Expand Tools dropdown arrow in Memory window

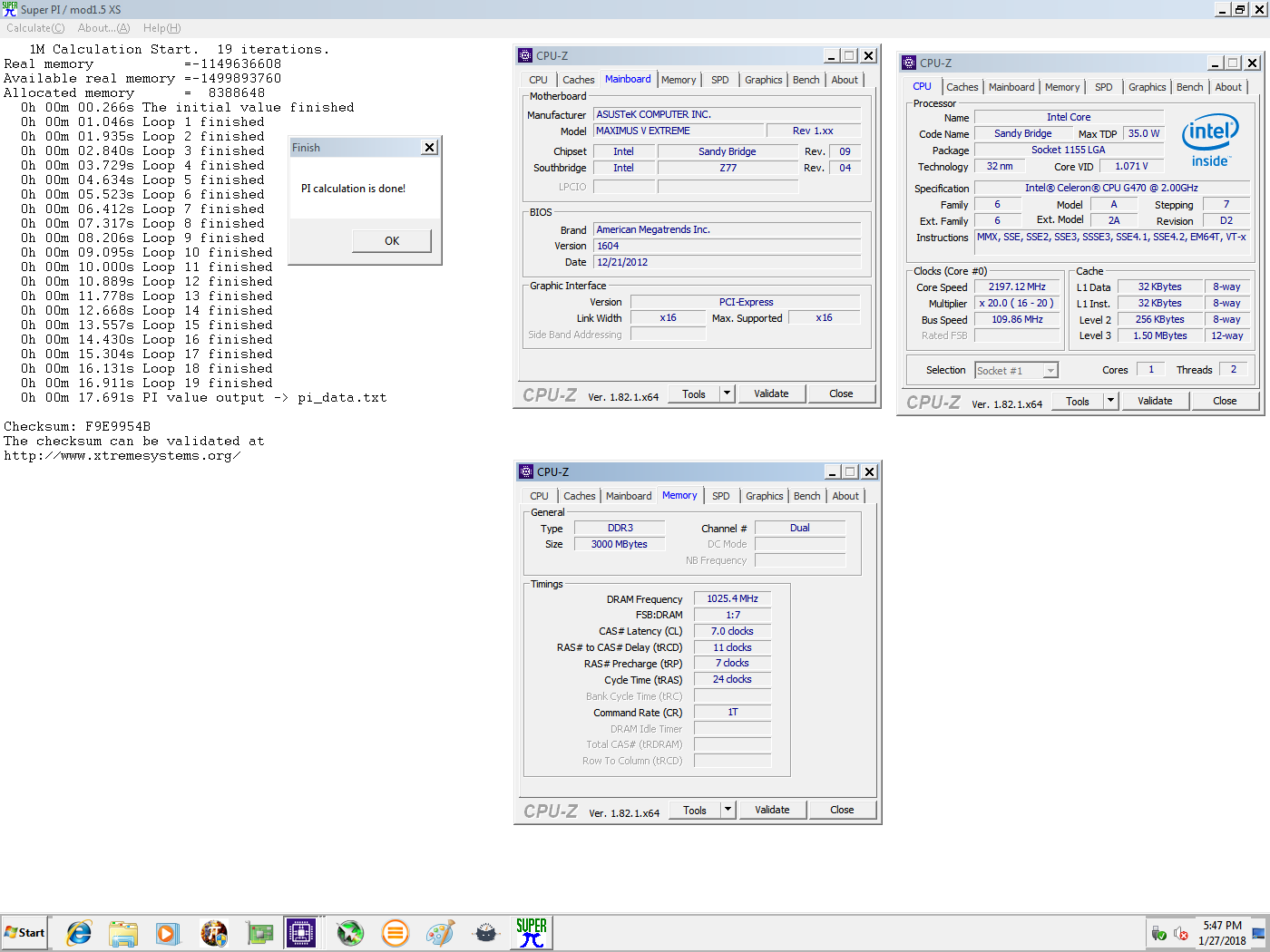pos(728,810)
